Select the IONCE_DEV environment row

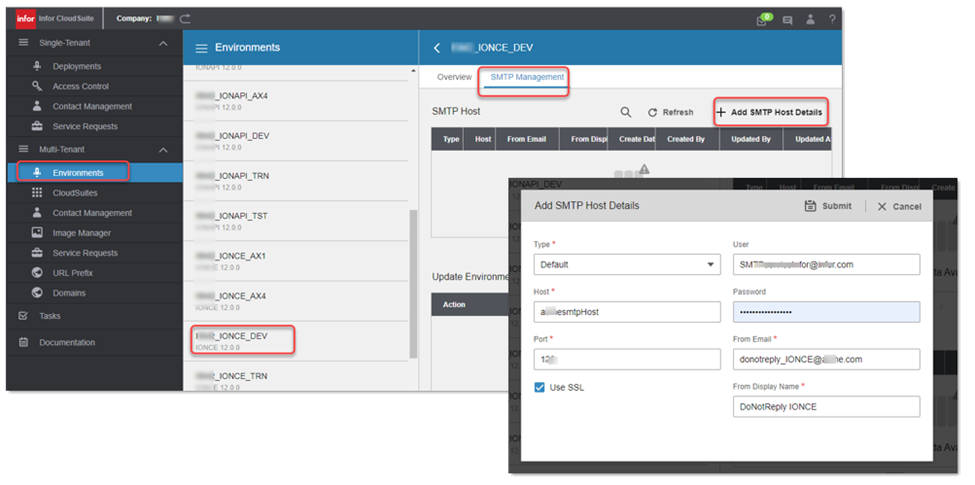pos(296,341)
